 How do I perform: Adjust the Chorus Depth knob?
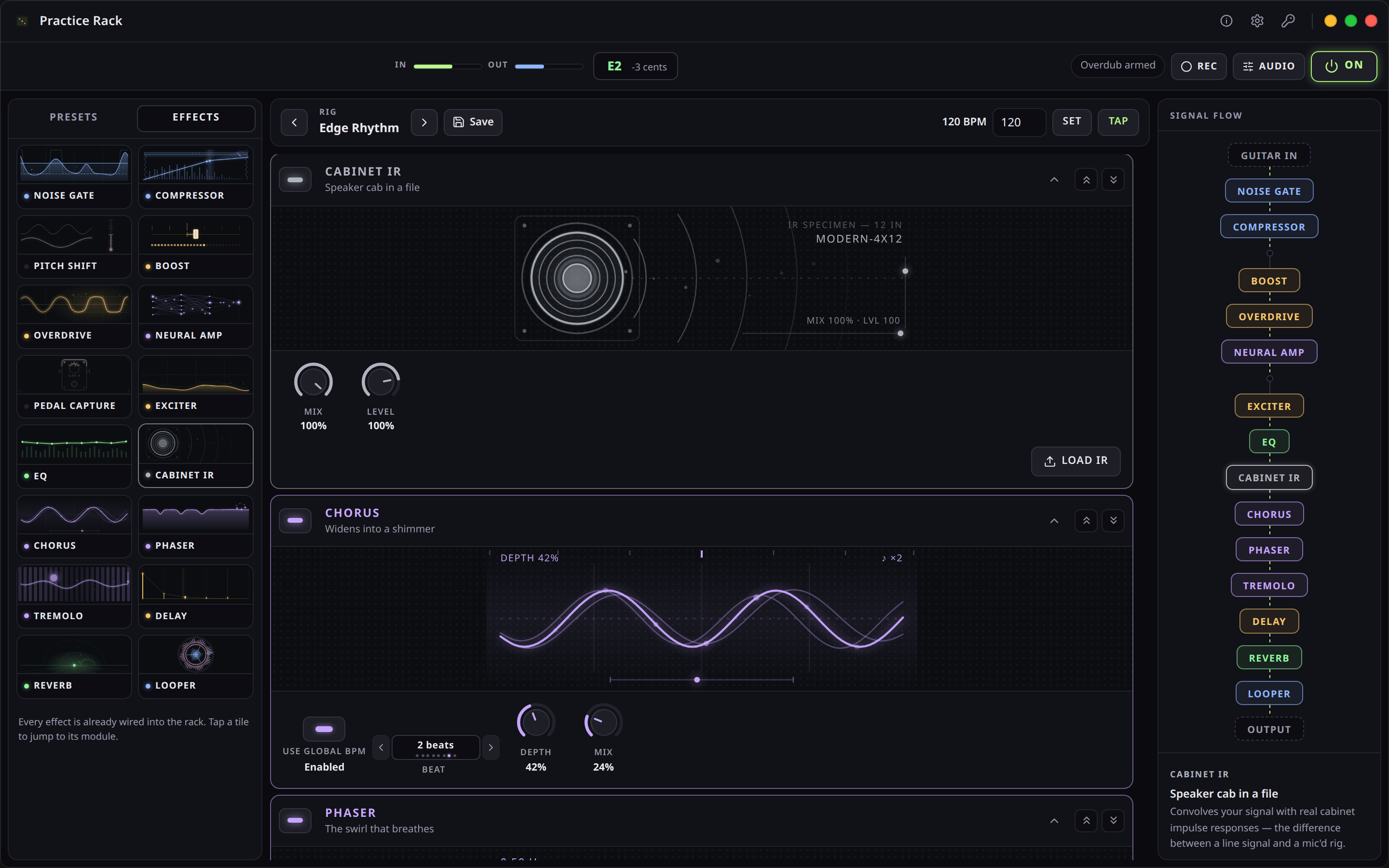535,721
